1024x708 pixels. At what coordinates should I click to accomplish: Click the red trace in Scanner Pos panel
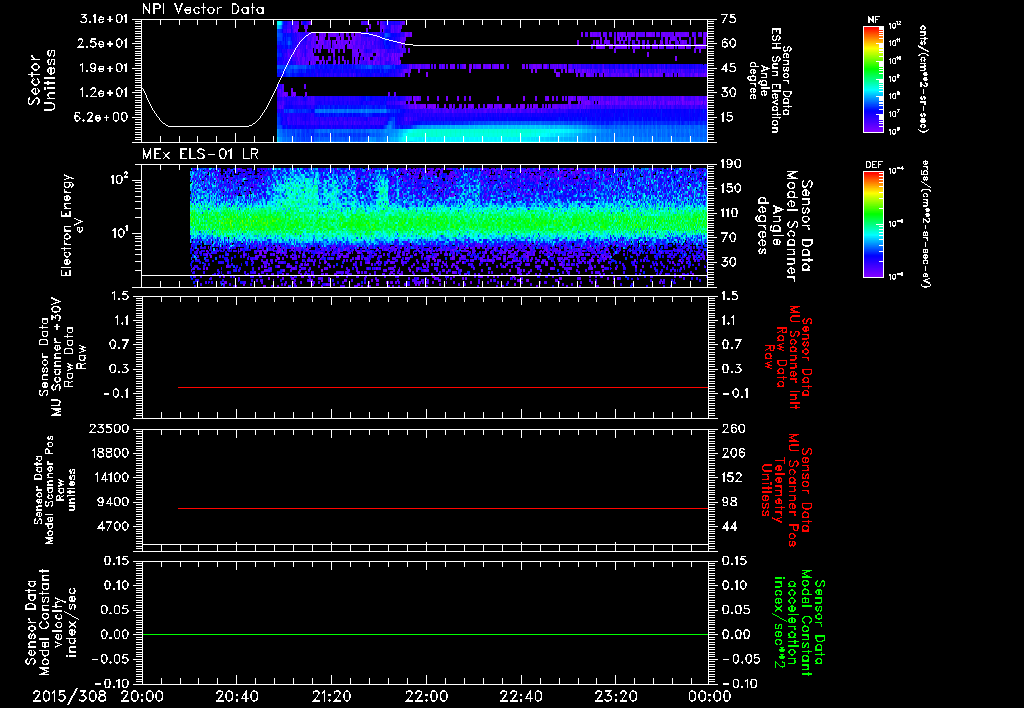443,508
